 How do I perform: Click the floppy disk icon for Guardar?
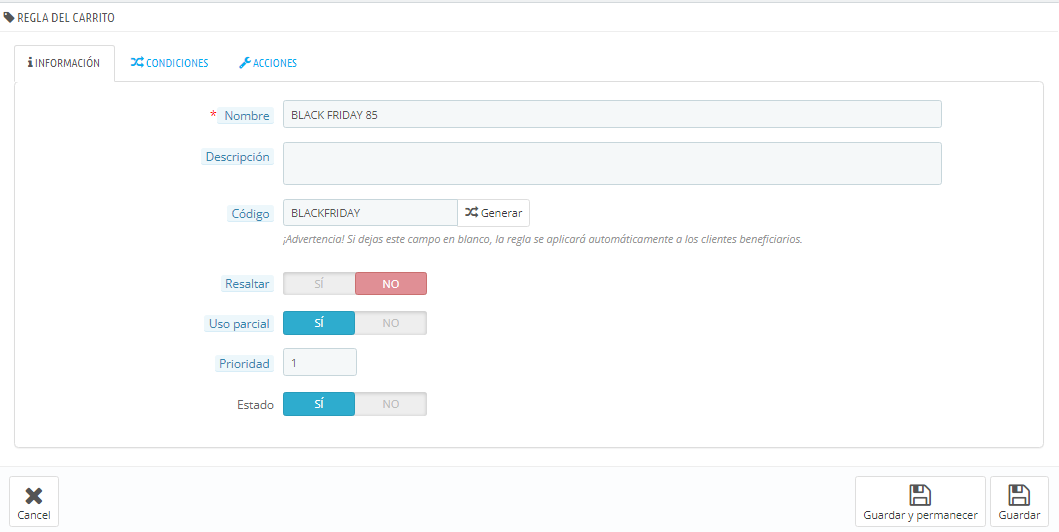point(1019,495)
